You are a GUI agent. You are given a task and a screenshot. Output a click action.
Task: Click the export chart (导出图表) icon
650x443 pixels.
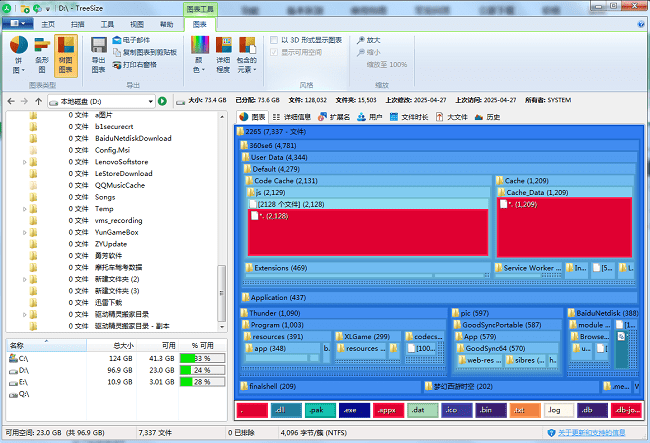click(99, 54)
